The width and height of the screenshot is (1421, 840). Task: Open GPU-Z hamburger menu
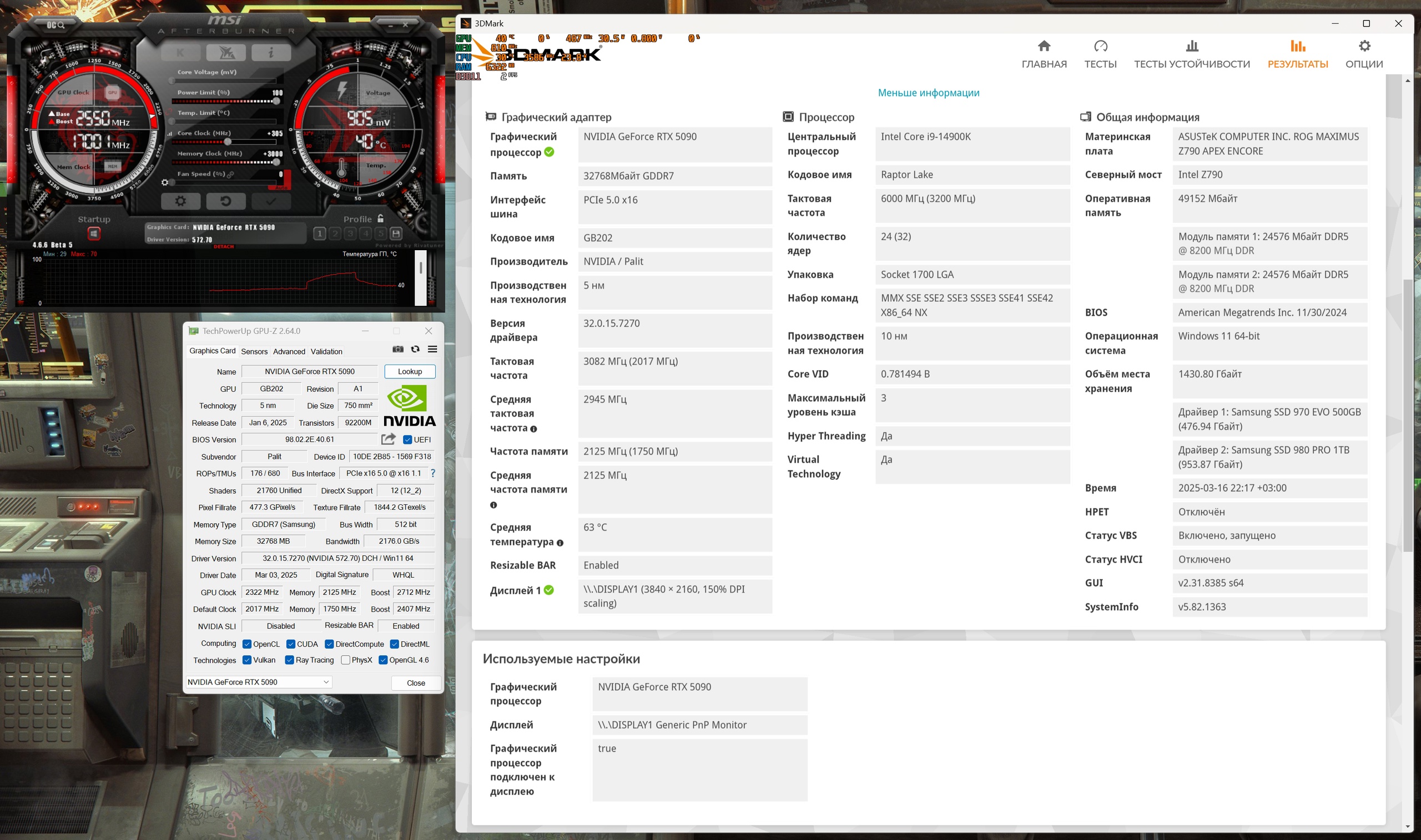432,349
